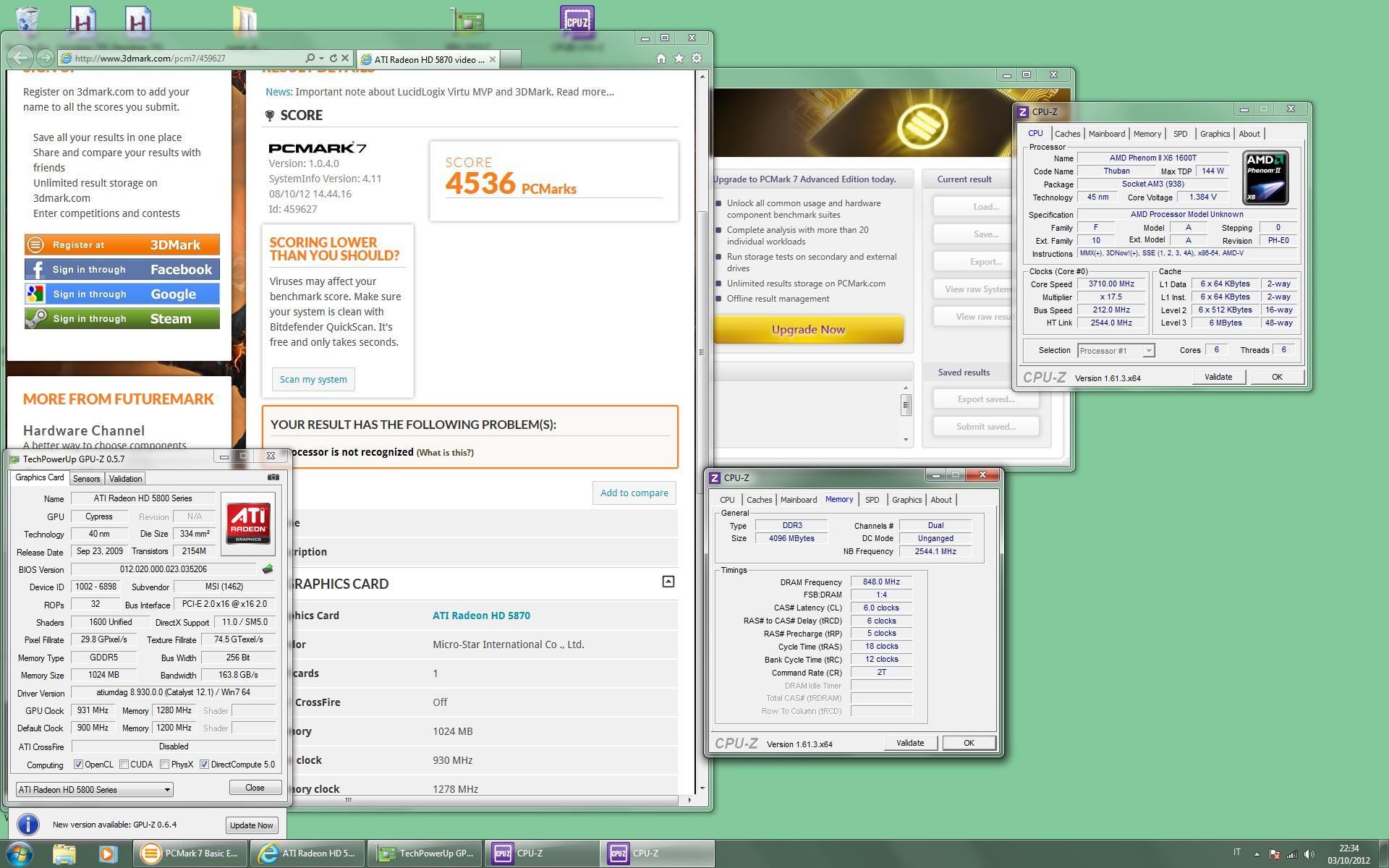Switch to PCMark 7 Basic taskbar button
The image size is (1389, 868).
click(x=190, y=854)
